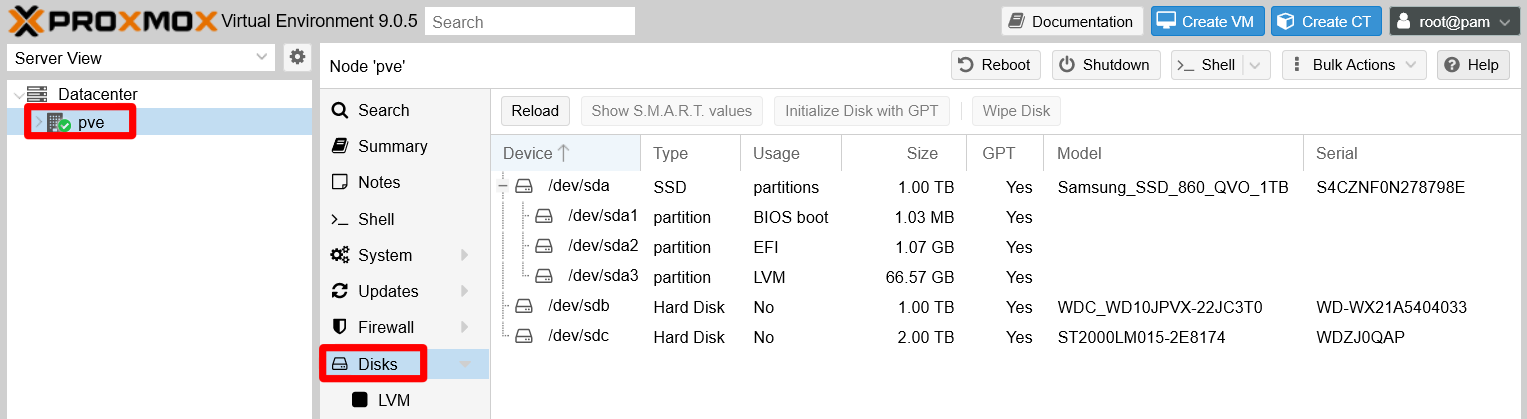Sort by the Size column header

(x=904, y=153)
